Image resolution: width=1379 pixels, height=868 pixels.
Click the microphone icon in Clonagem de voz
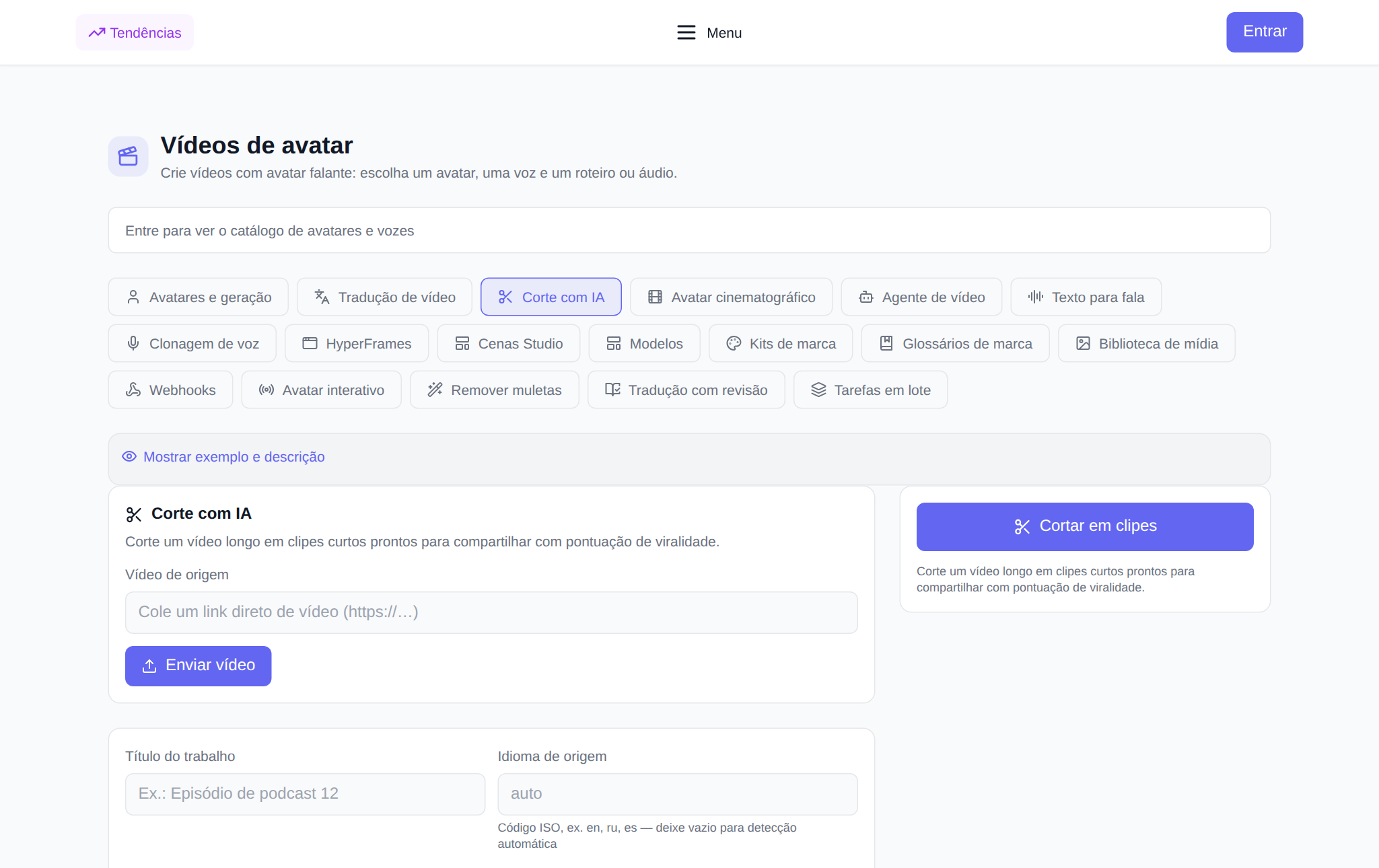click(x=133, y=343)
